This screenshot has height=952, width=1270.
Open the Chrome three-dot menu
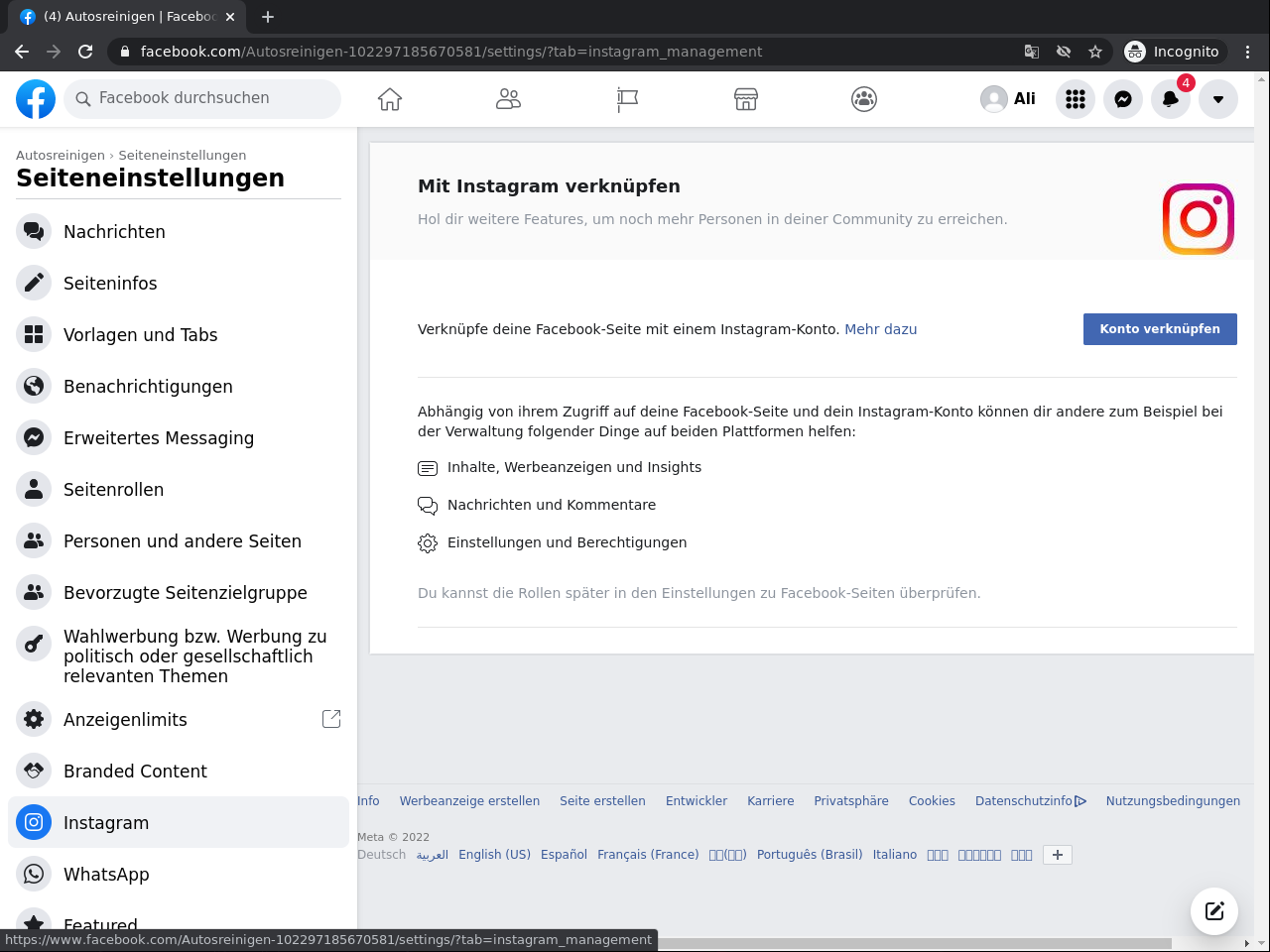(1248, 52)
